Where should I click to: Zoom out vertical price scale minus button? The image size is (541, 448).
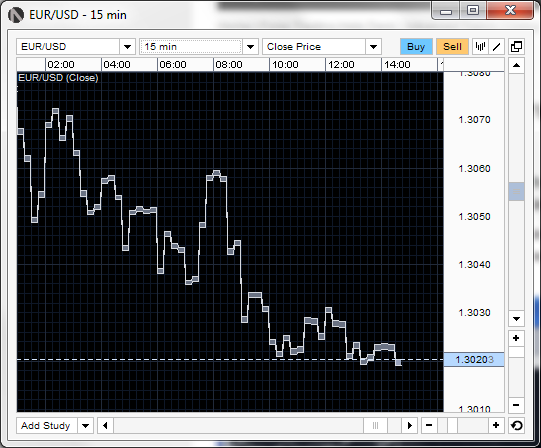click(x=516, y=405)
